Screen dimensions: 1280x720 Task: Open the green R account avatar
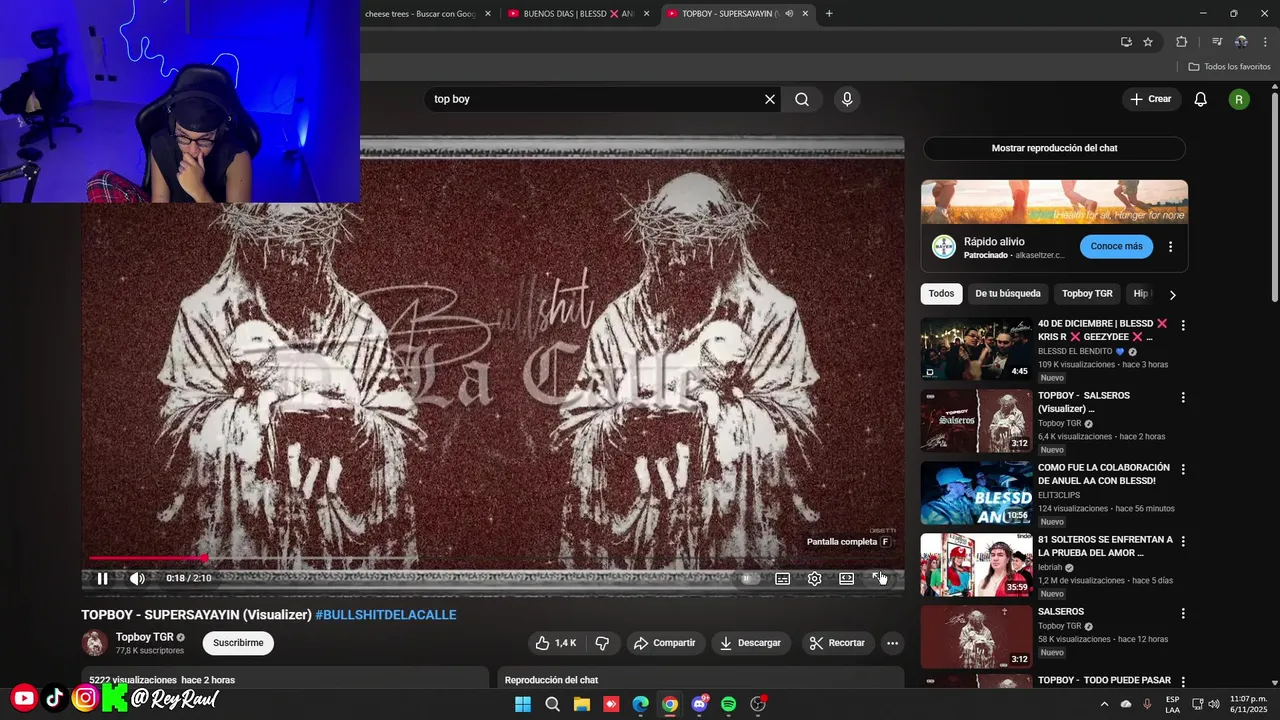1239,99
